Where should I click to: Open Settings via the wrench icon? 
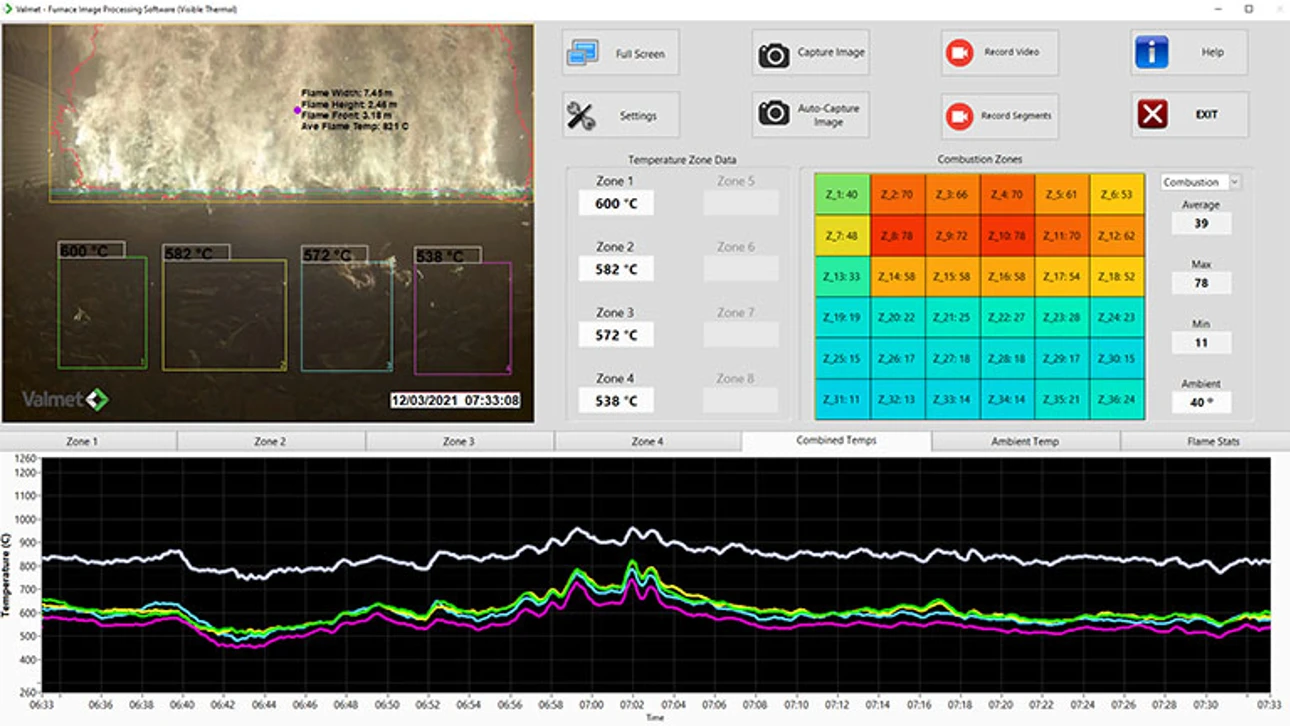tap(581, 116)
